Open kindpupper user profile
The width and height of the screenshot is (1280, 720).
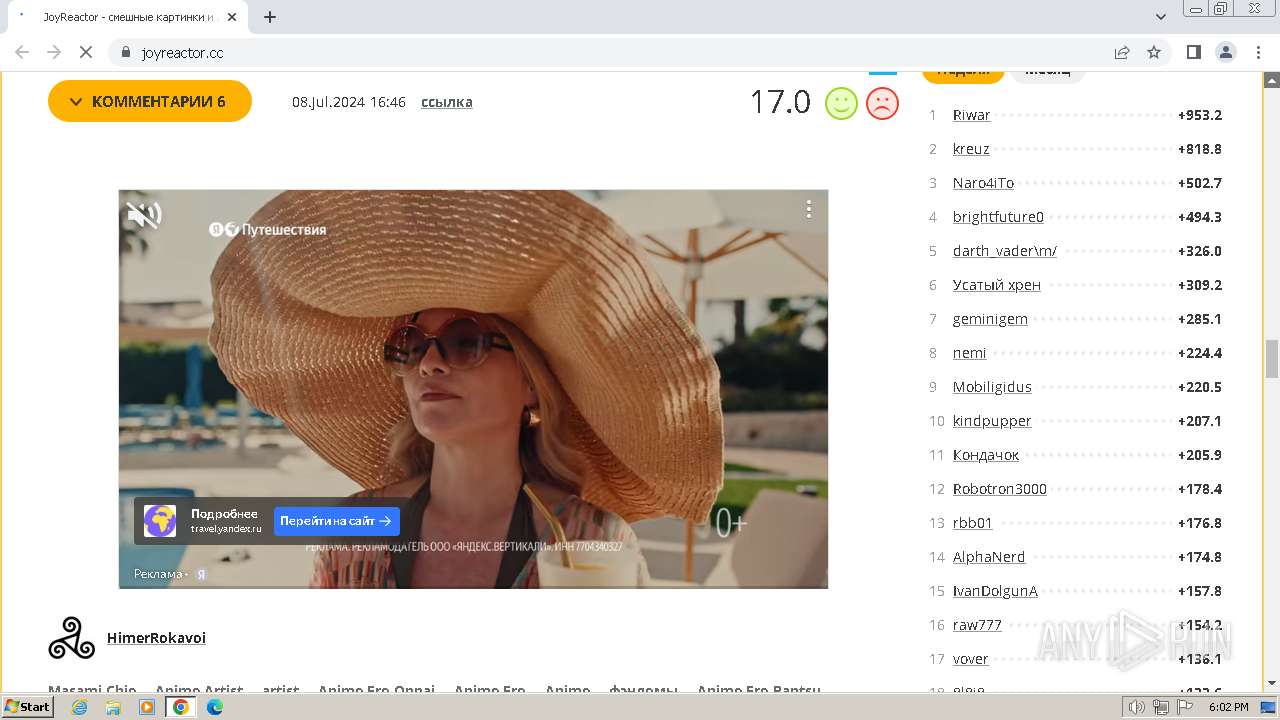pos(992,421)
